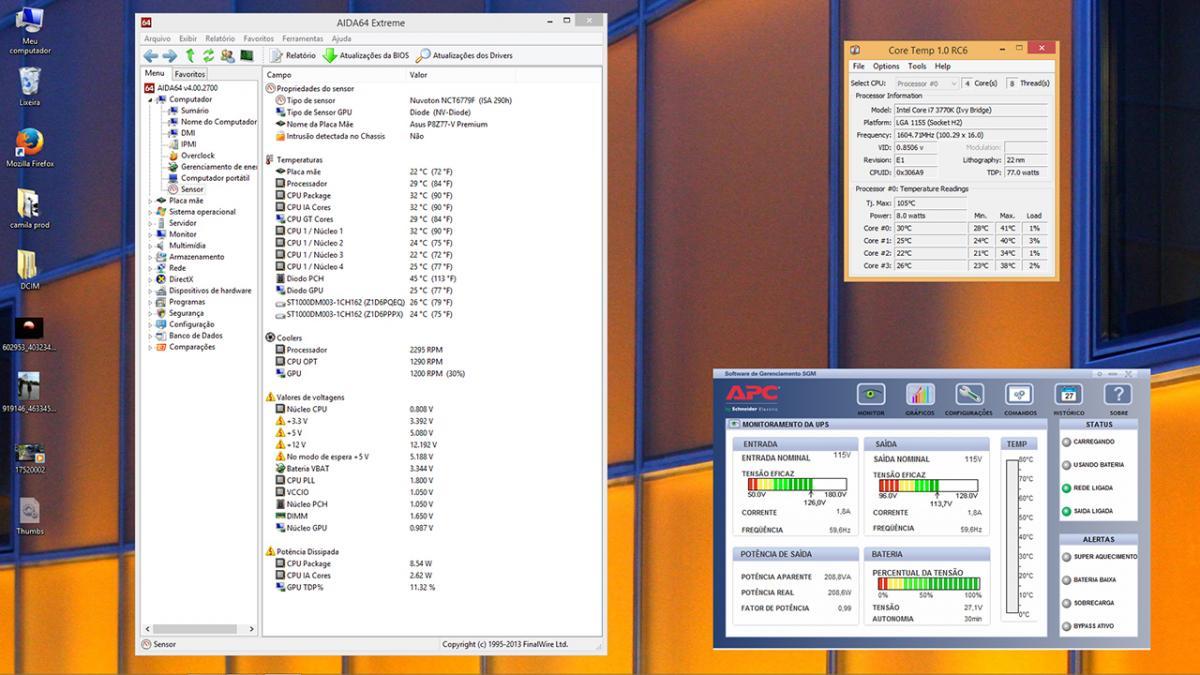
Task: Click AIDA64 green up-level arrow icon
Action: [x=190, y=56]
